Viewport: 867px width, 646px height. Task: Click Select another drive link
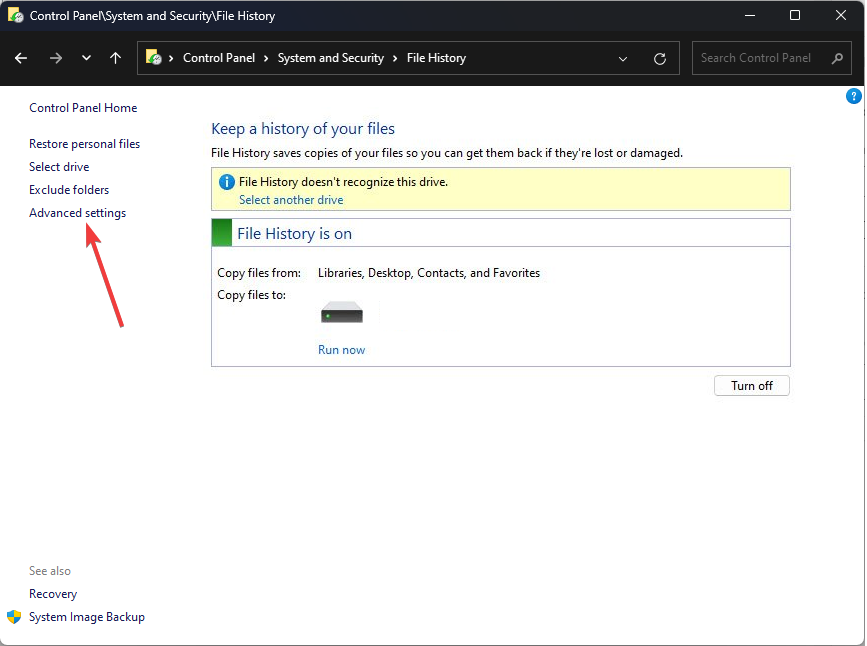(291, 200)
